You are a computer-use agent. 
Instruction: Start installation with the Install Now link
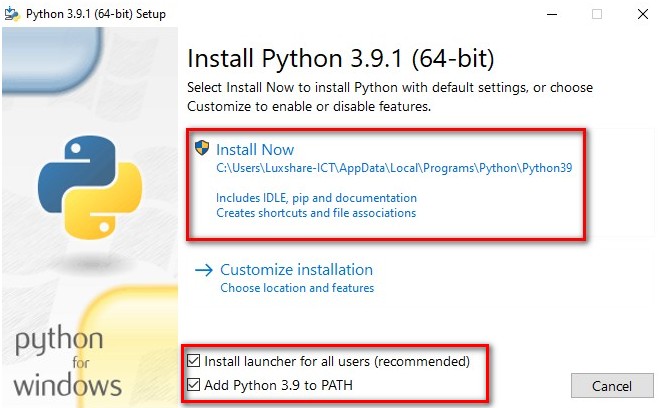pos(255,150)
